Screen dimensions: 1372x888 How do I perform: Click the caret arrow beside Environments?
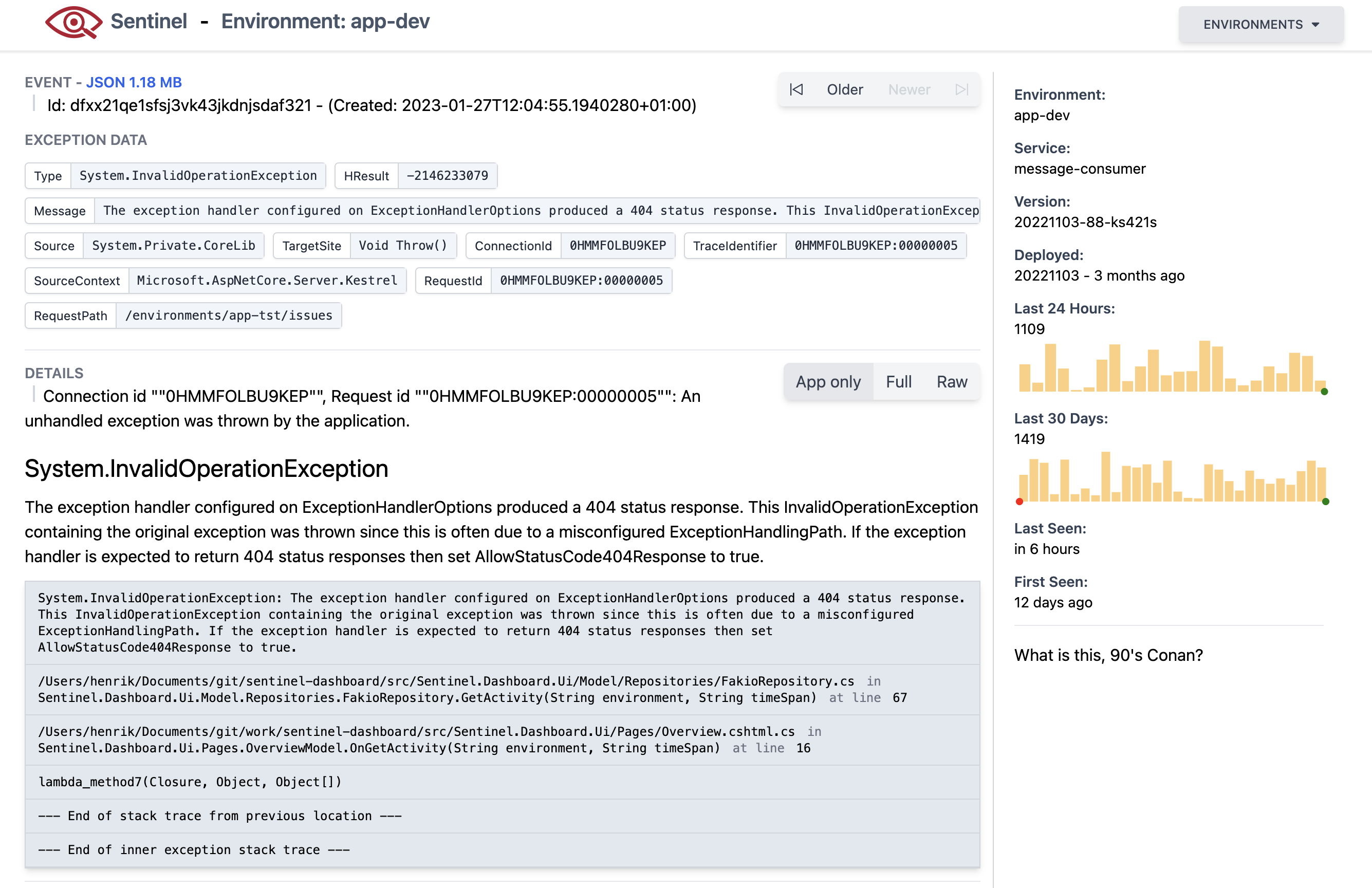tap(1315, 25)
